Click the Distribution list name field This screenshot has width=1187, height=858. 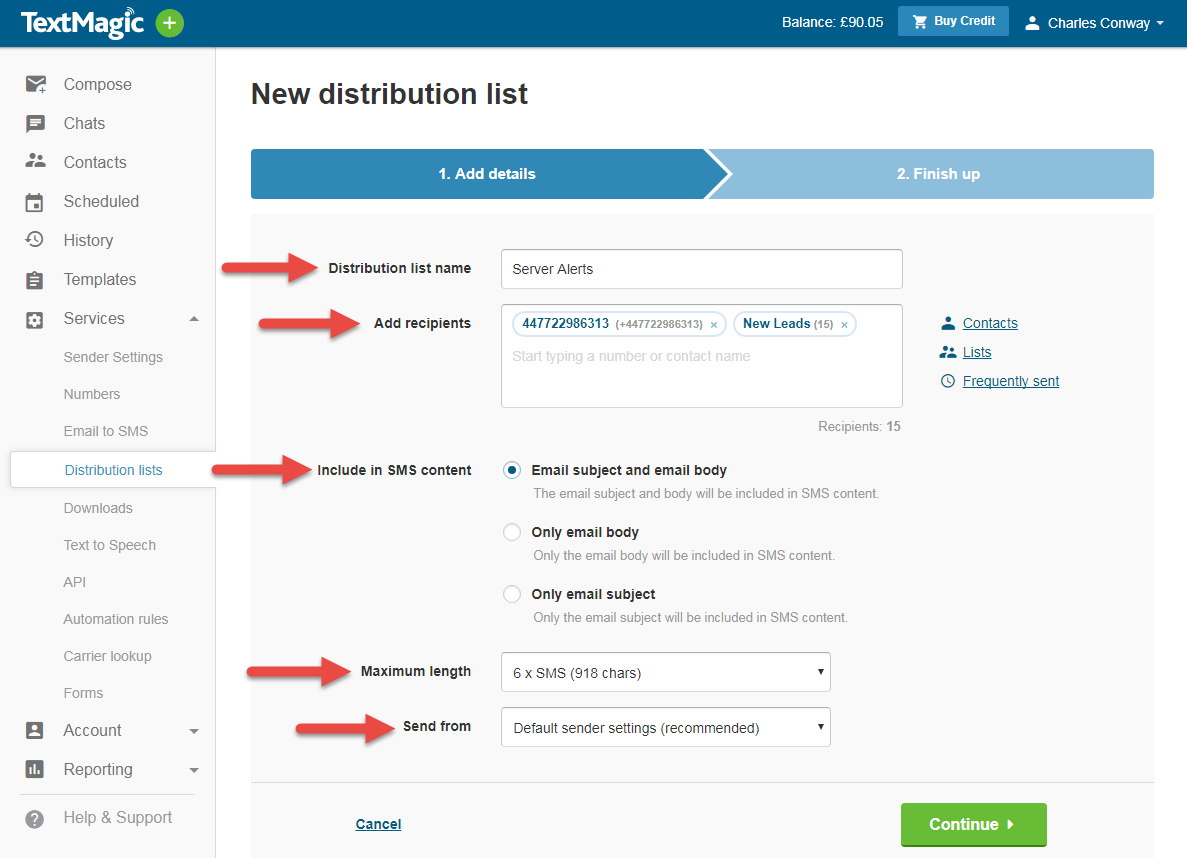701,269
